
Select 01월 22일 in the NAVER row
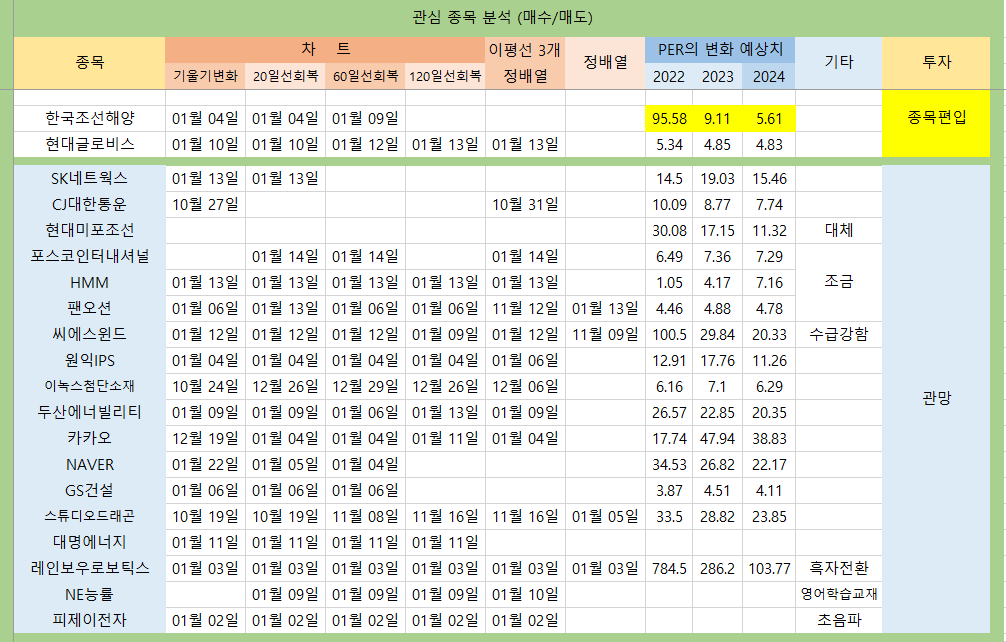click(x=205, y=464)
